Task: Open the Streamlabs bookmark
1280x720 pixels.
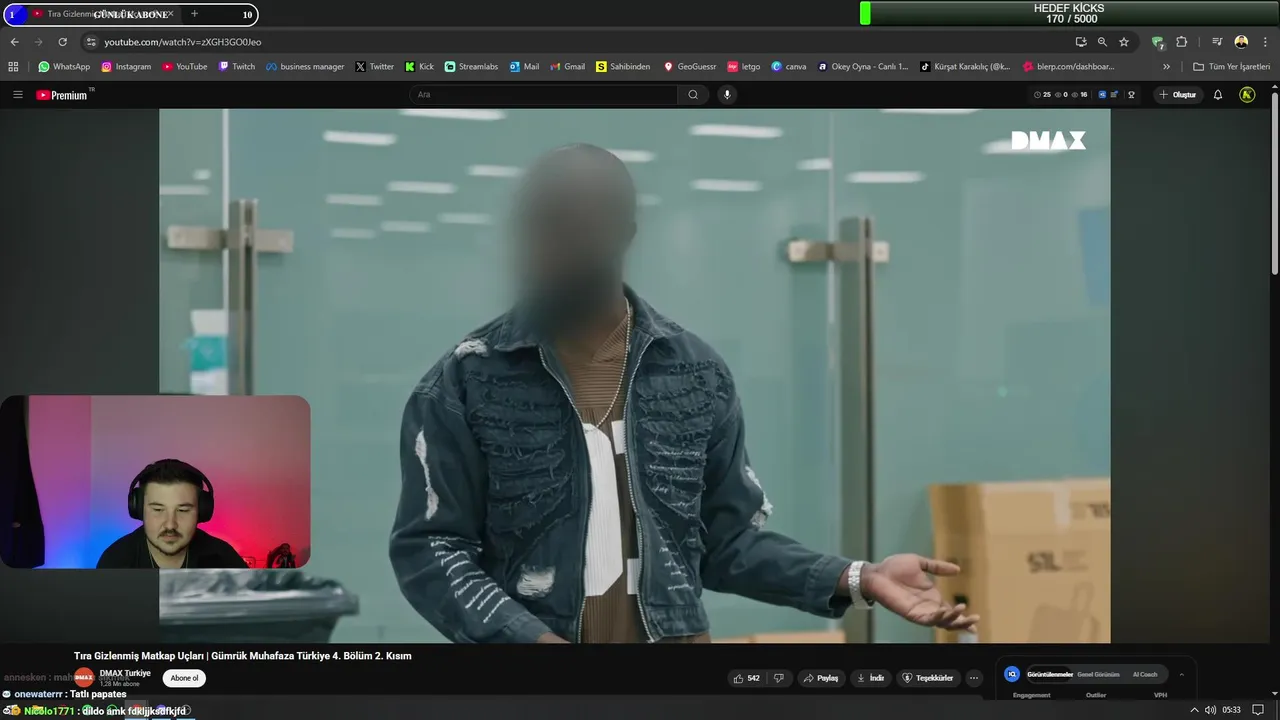Action: click(x=471, y=67)
